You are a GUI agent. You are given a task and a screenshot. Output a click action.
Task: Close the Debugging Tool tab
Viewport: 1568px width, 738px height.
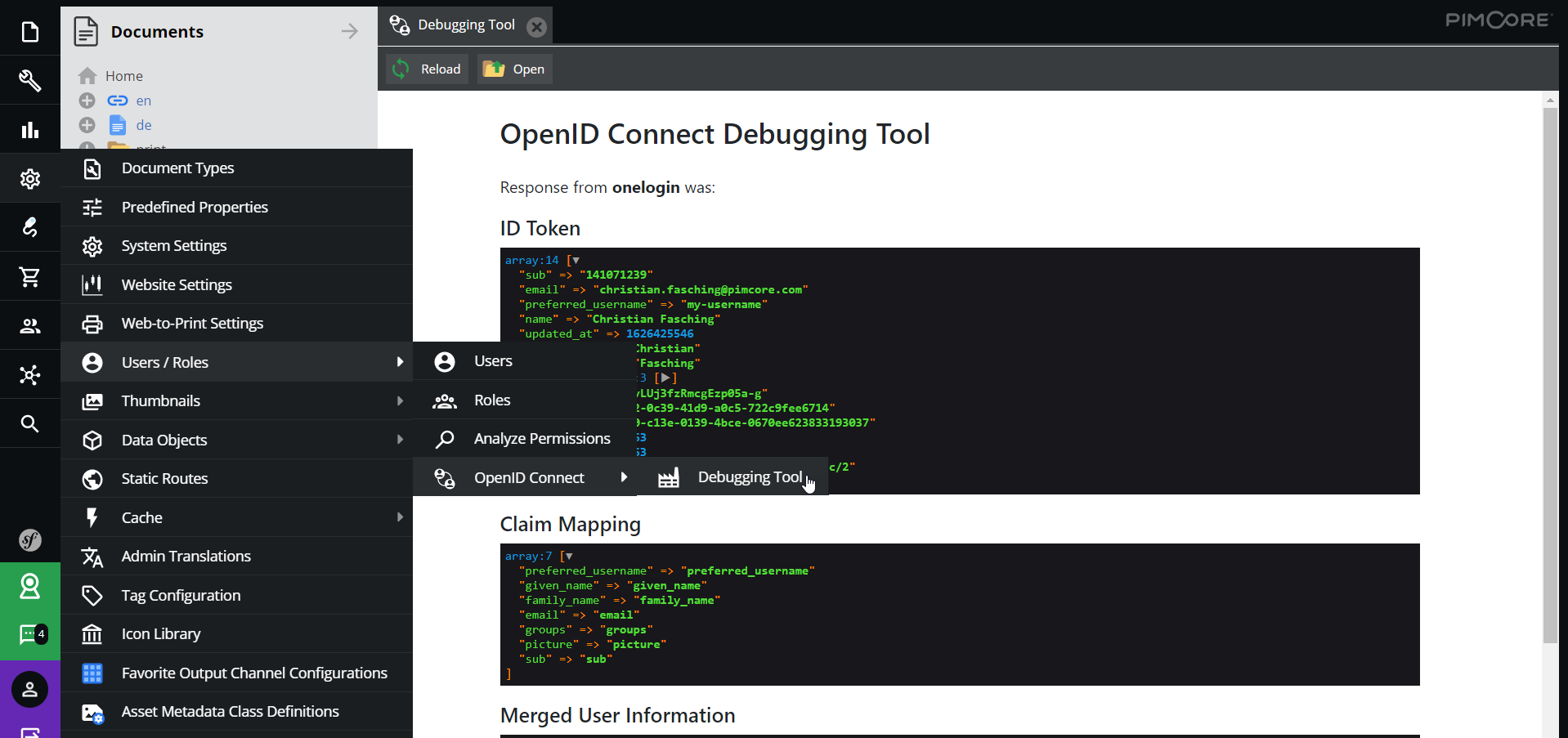(536, 27)
